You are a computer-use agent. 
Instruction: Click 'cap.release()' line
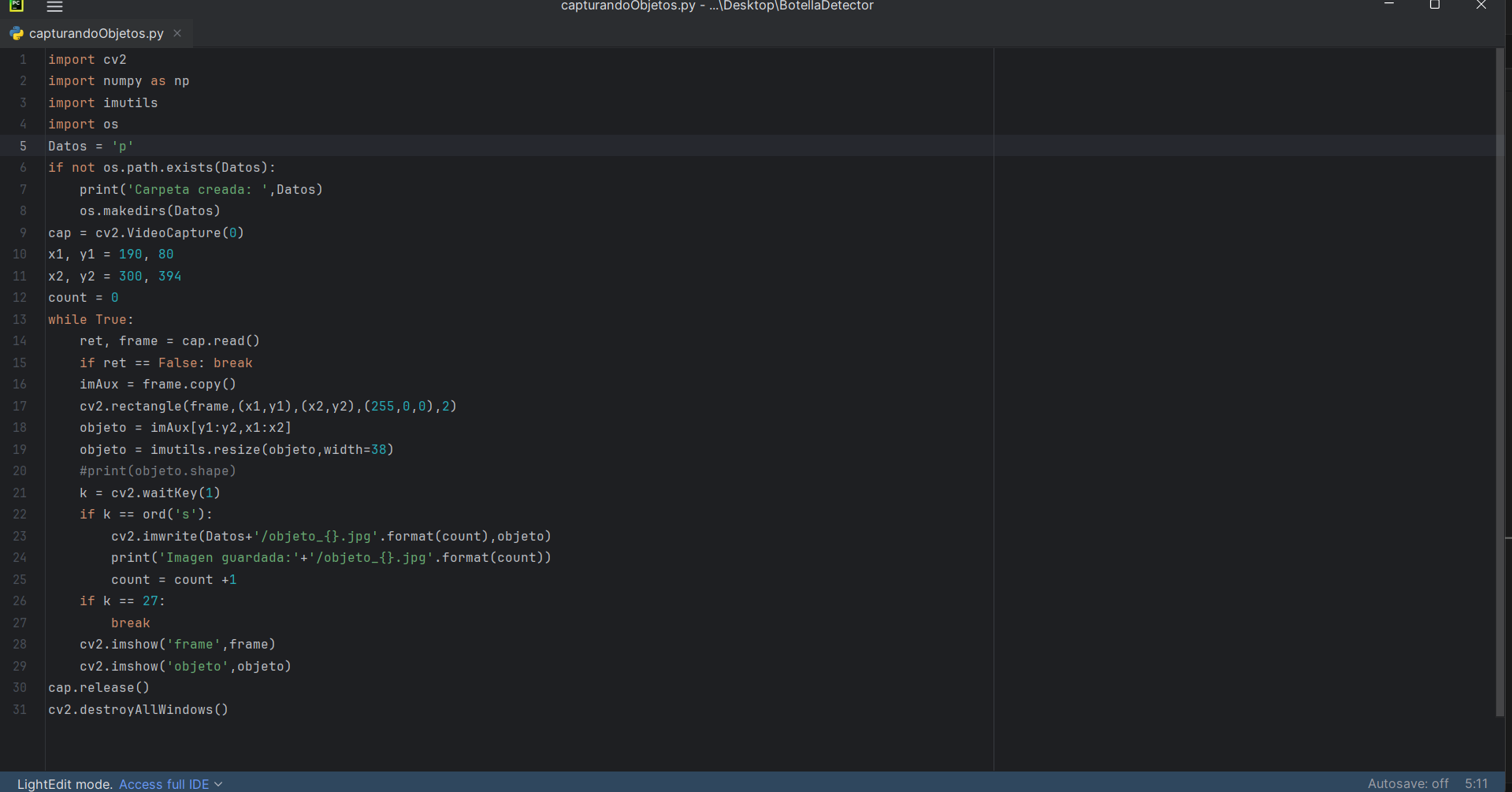click(x=99, y=687)
